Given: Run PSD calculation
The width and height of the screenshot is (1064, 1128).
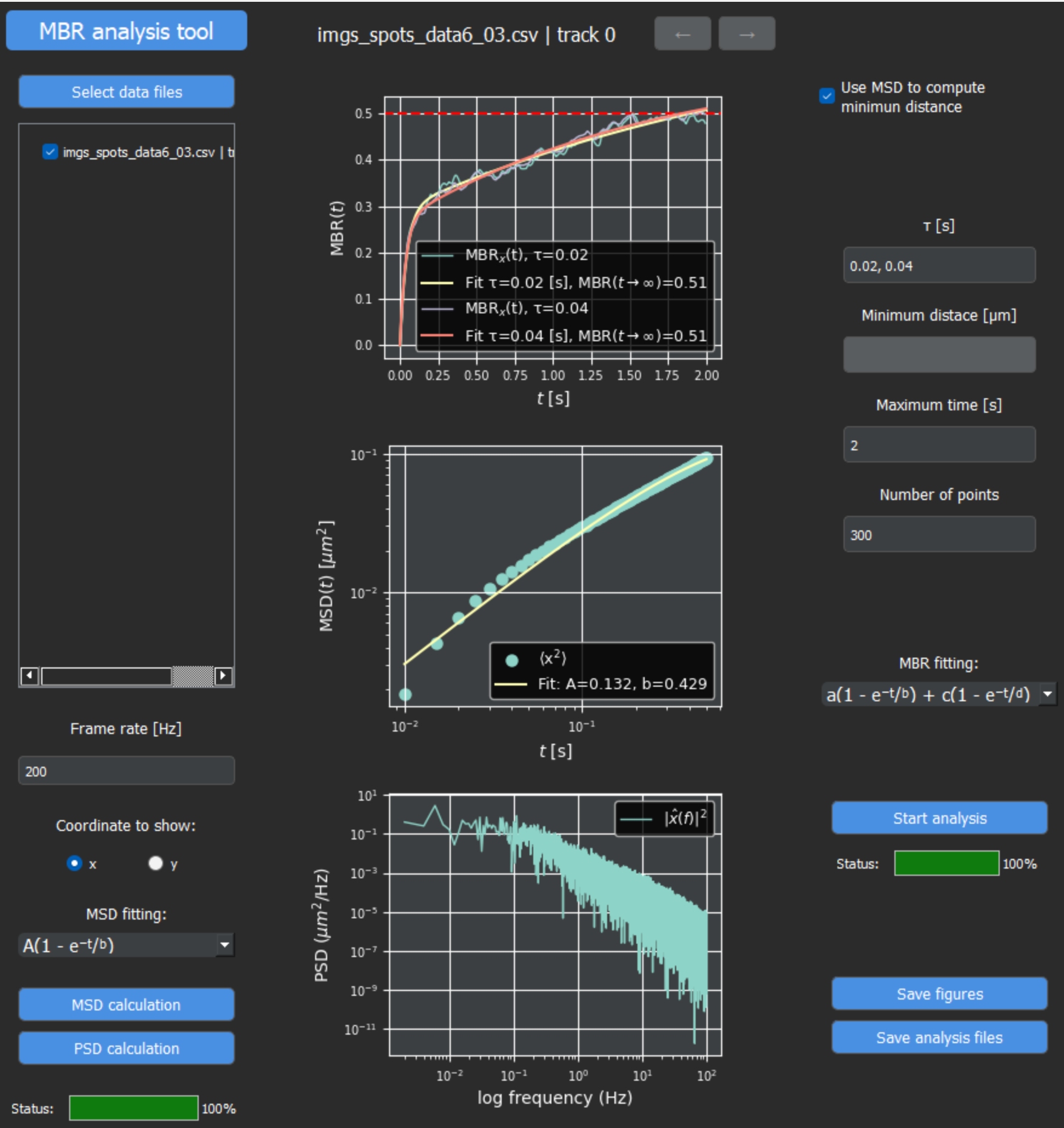Looking at the screenshot, I should tap(126, 1048).
